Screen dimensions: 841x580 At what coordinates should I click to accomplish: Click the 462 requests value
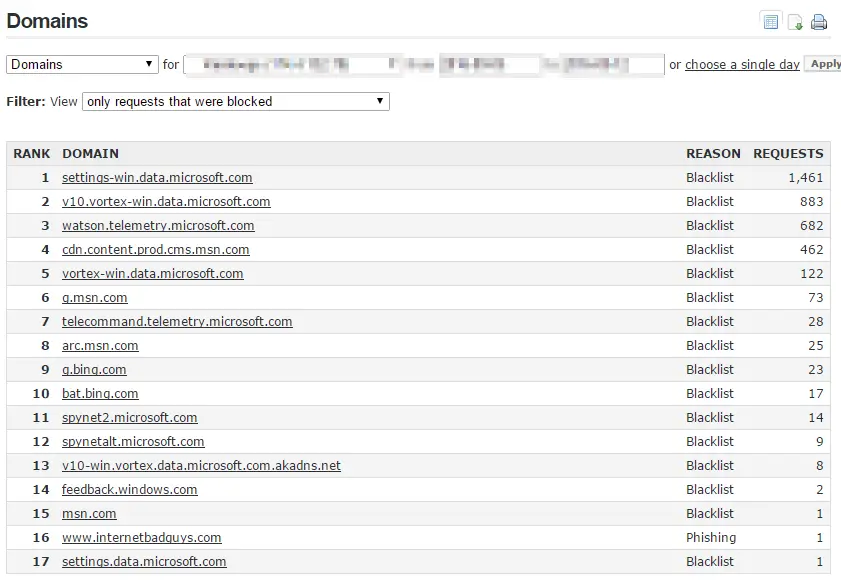[812, 249]
